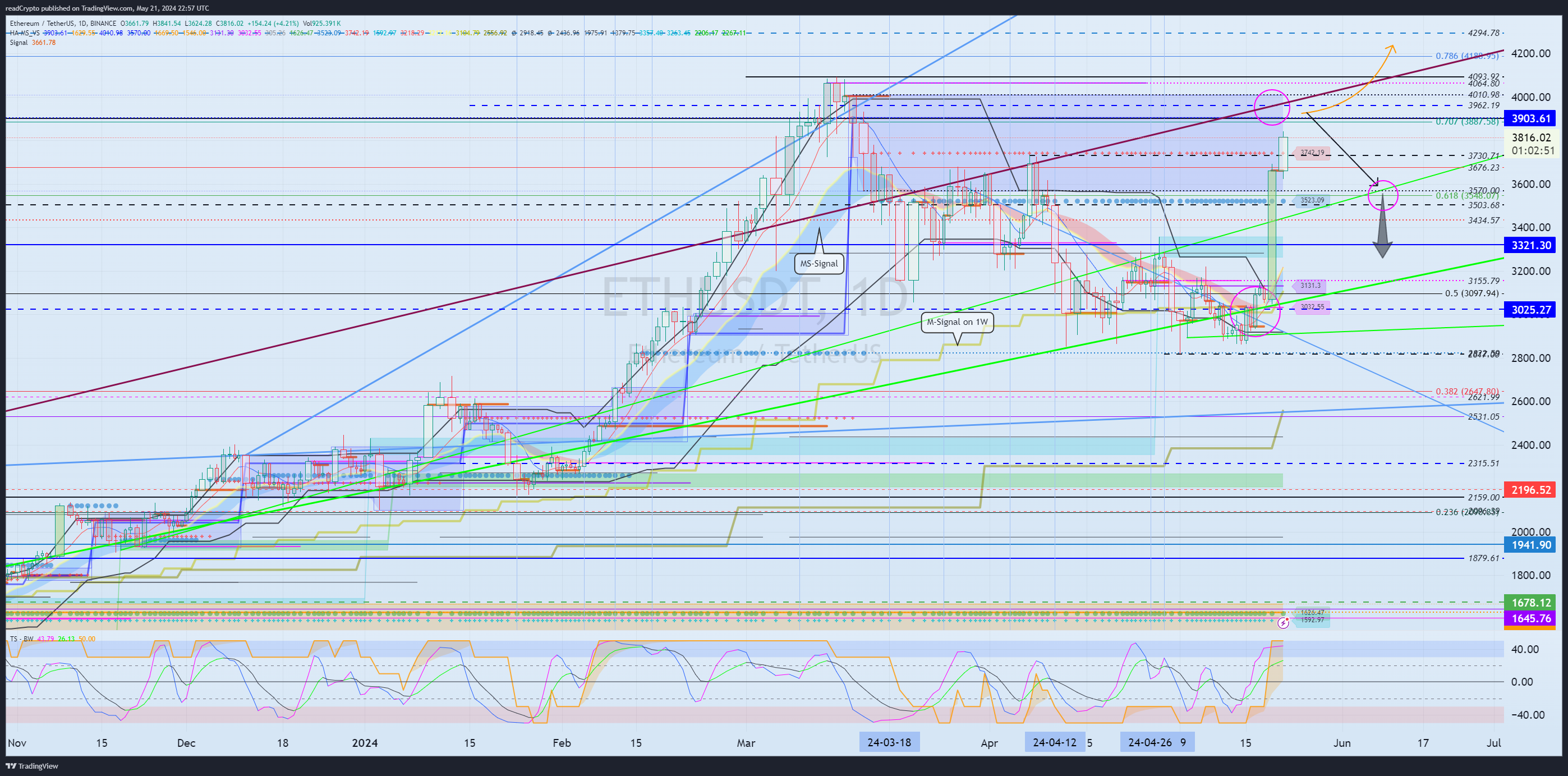Click the 2315.51 level label
The width and height of the screenshot is (1568, 776).
(1483, 463)
